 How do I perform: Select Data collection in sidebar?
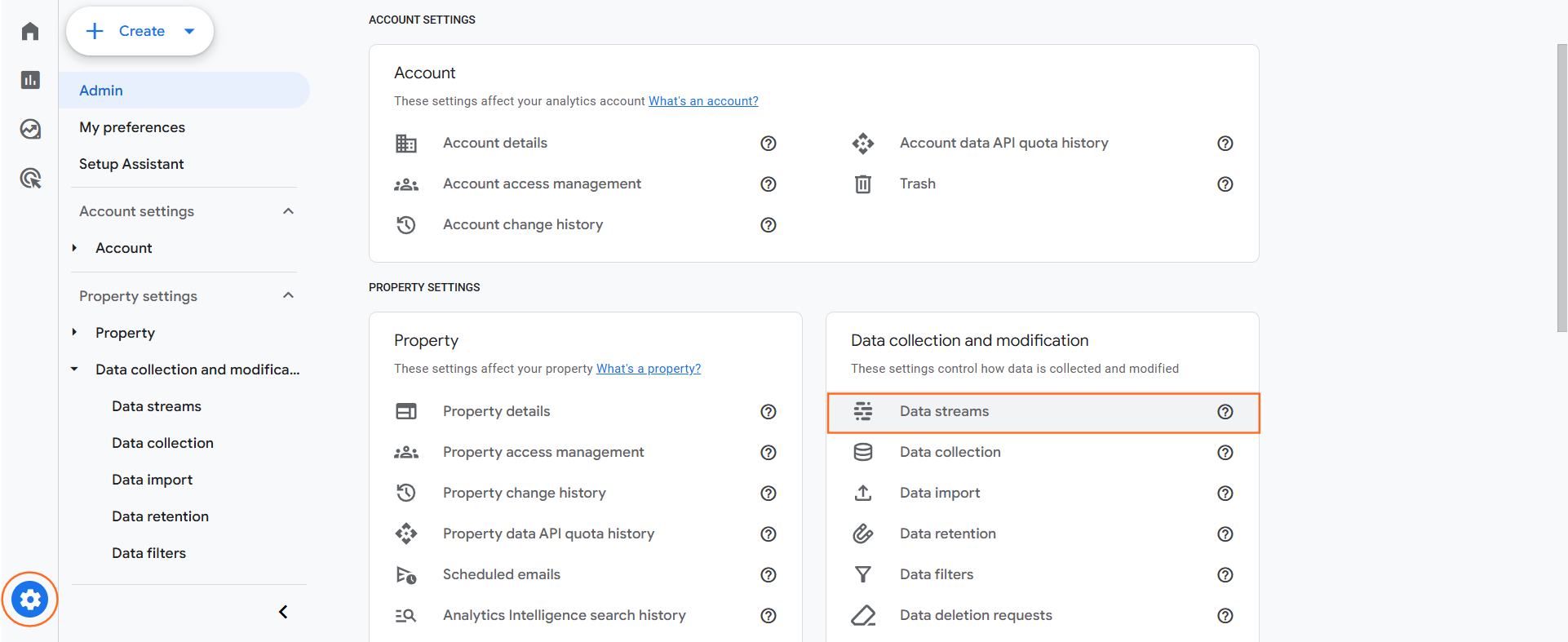162,443
